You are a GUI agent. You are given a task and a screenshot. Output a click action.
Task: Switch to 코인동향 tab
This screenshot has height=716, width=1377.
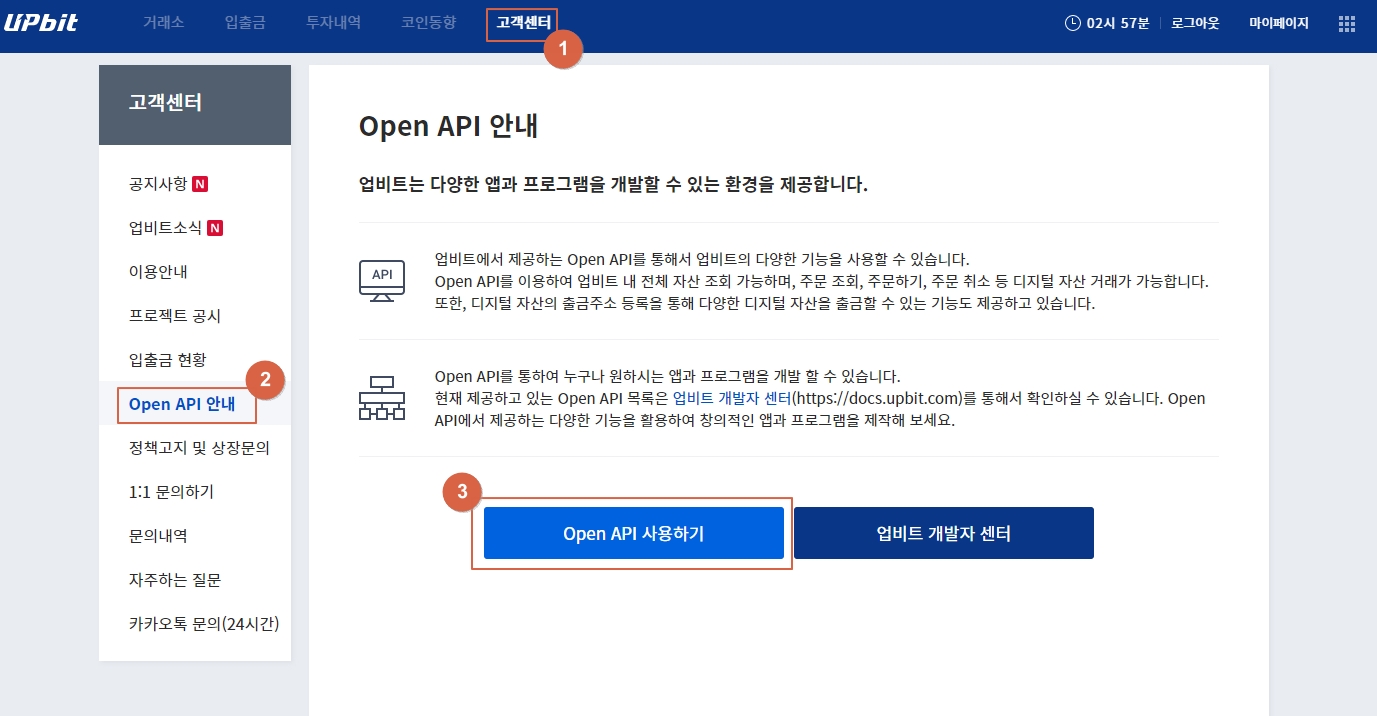click(428, 22)
